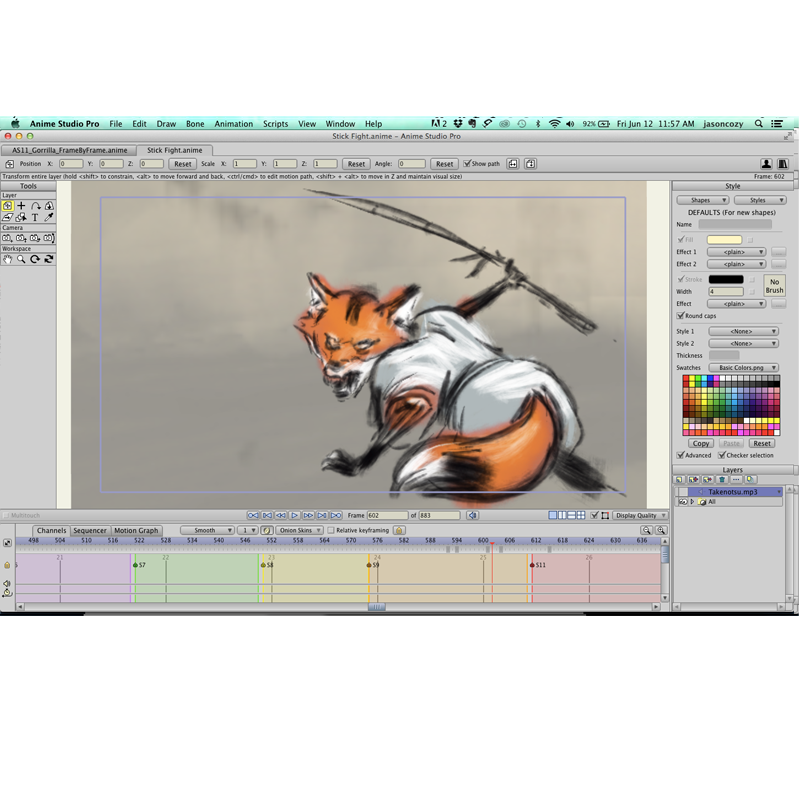This screenshot has width=800, height=800.
Task: Click the play button in playback controls
Action: pyautogui.click(x=294, y=515)
